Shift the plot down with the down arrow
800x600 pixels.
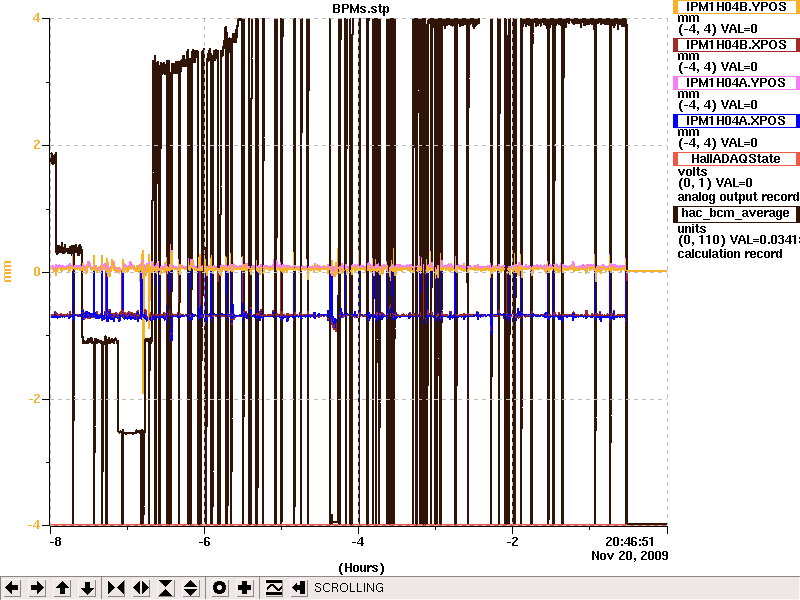point(88,588)
